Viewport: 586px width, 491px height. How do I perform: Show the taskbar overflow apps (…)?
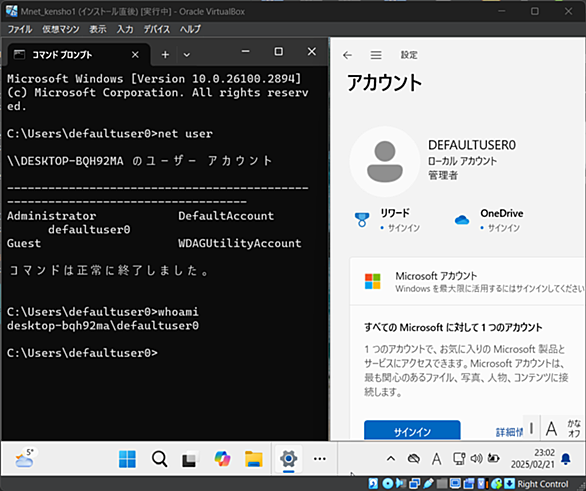320,459
